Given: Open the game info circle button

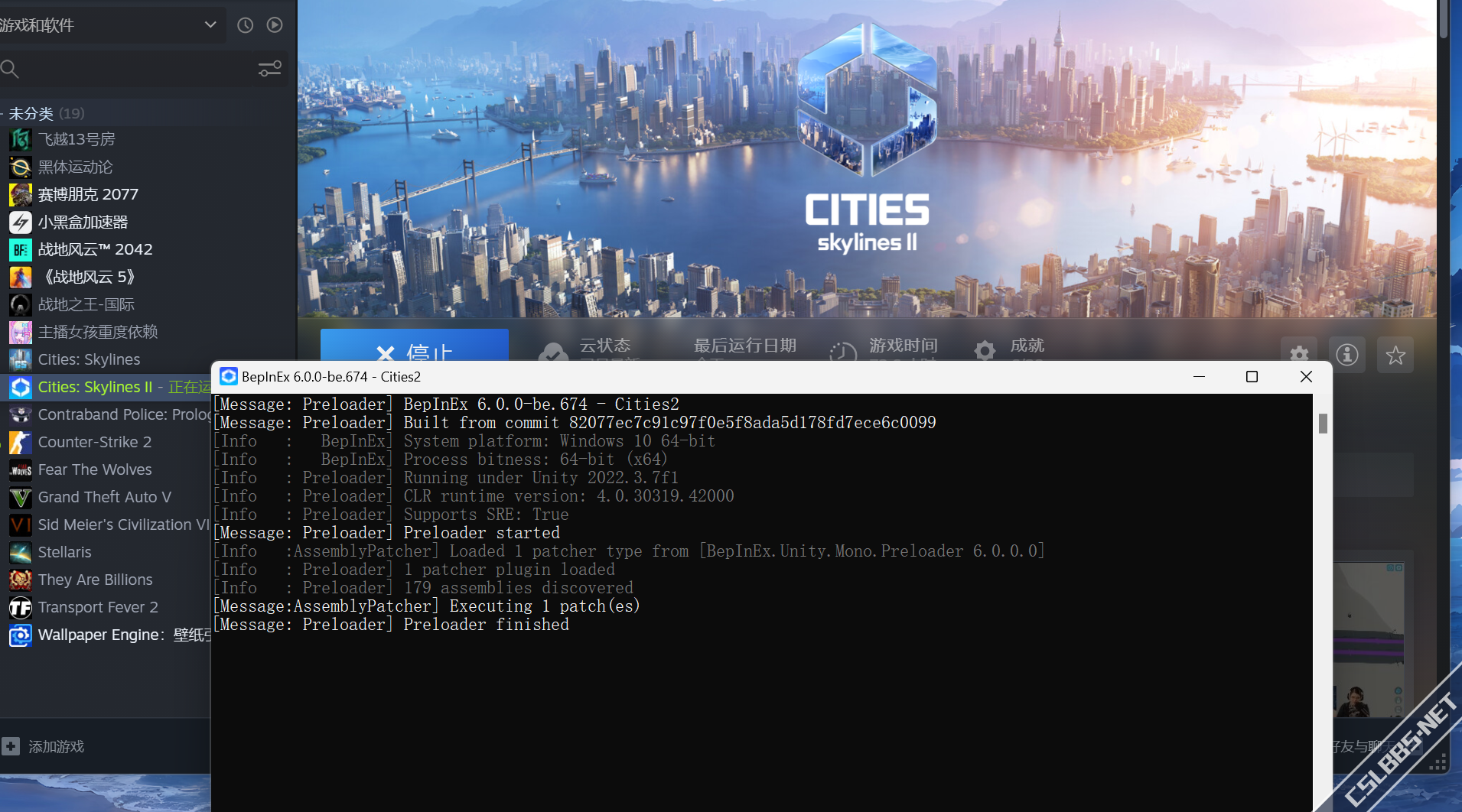Looking at the screenshot, I should 1347,354.
